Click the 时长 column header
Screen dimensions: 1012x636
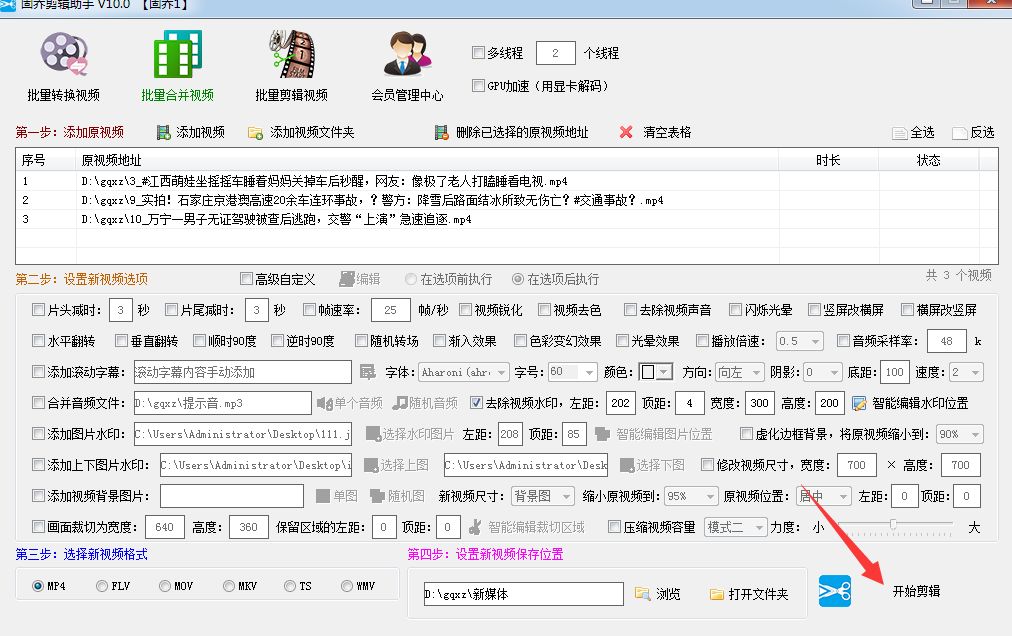coord(828,159)
